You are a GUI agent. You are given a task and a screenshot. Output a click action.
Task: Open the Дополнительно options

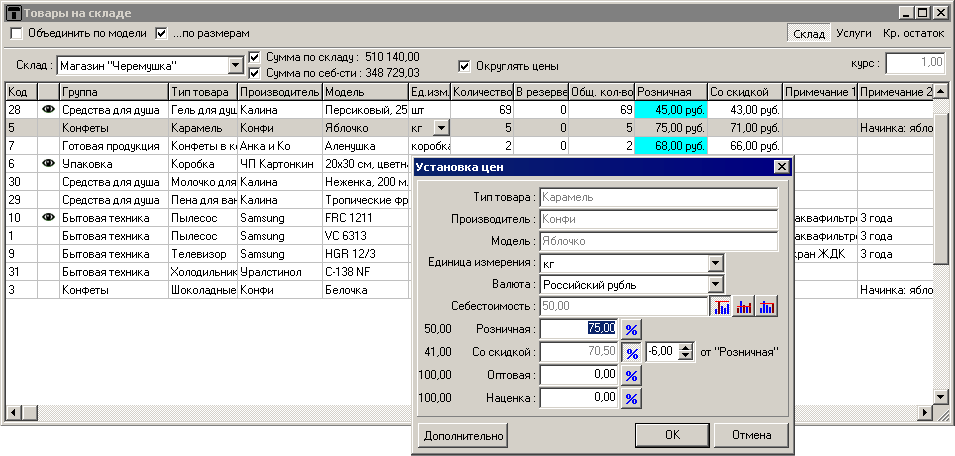[x=463, y=435]
